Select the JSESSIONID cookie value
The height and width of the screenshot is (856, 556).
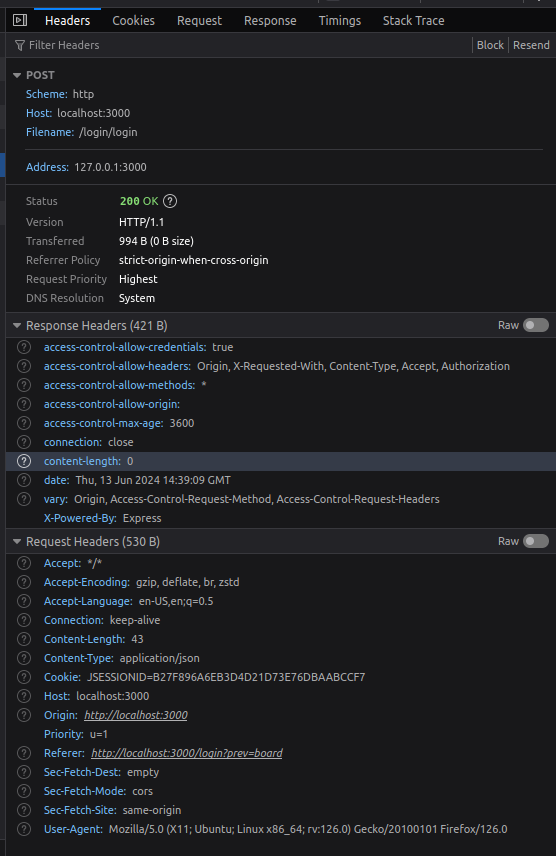pyautogui.click(x=226, y=677)
